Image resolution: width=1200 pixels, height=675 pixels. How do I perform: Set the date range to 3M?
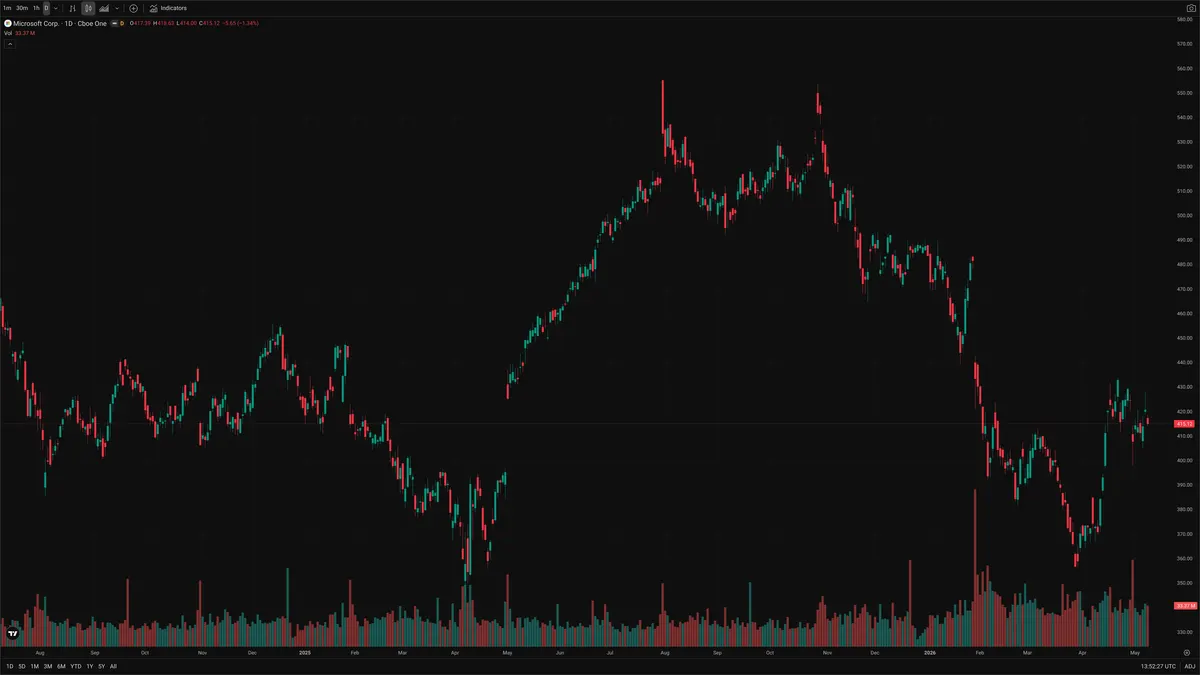pyautogui.click(x=48, y=666)
